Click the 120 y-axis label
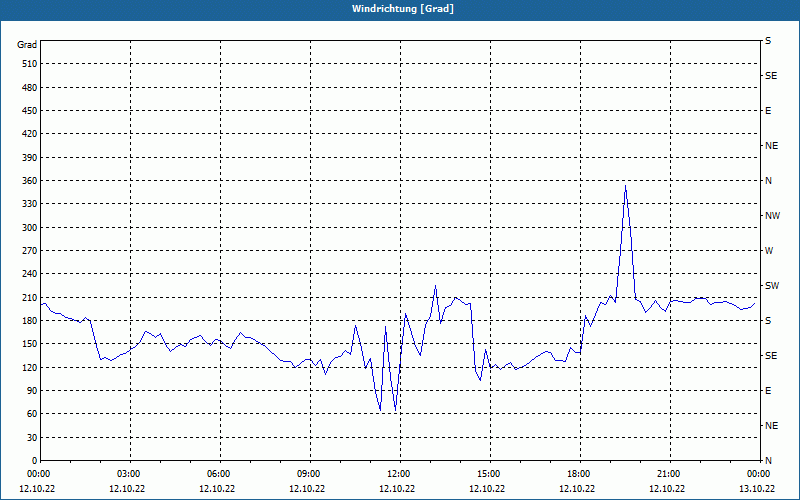 (x=30, y=367)
